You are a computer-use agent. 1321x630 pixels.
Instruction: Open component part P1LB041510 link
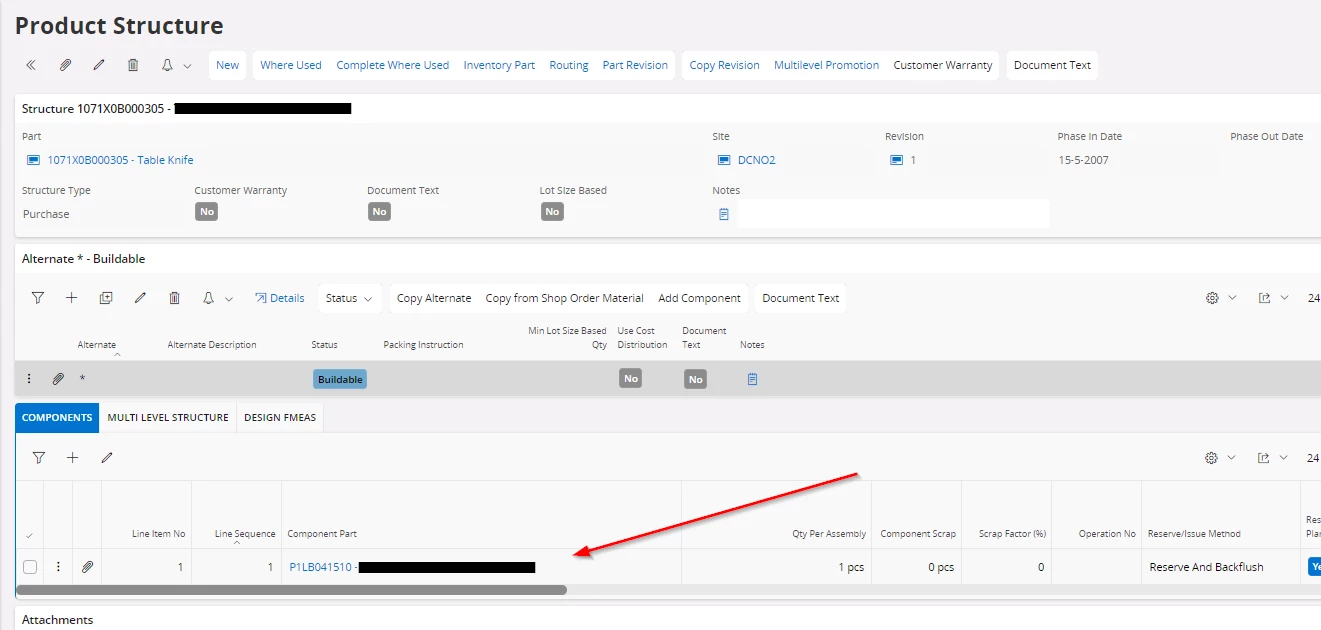coord(320,567)
